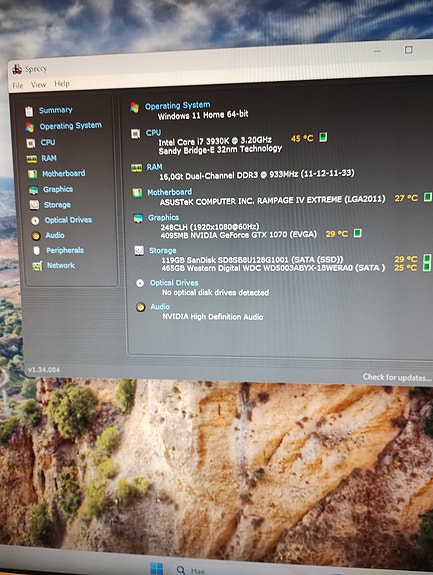Click the RAM stick icon in sidebar
Image resolution: width=433 pixels, height=575 pixels.
[32, 159]
